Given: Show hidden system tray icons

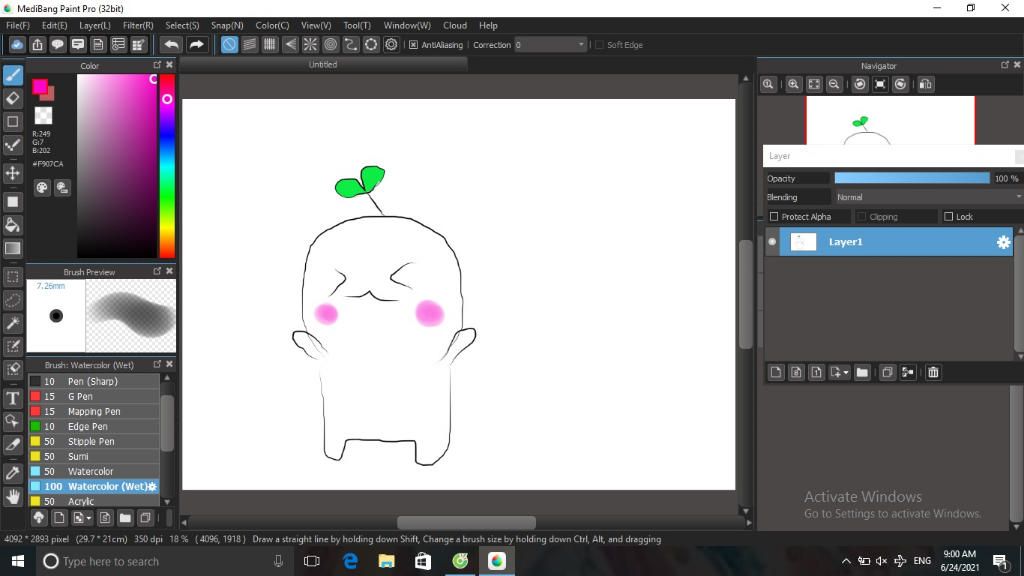Looking at the screenshot, I should 846,561.
